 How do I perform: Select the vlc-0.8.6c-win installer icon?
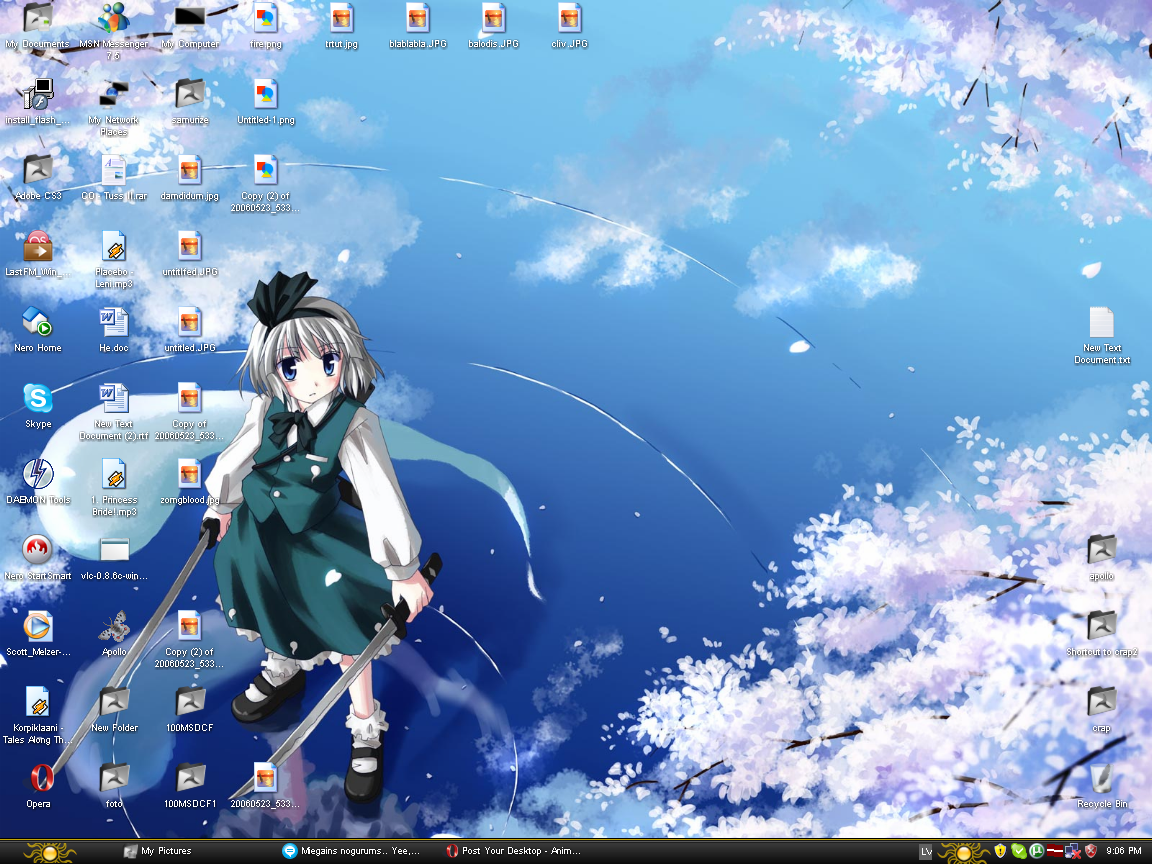click(x=114, y=557)
